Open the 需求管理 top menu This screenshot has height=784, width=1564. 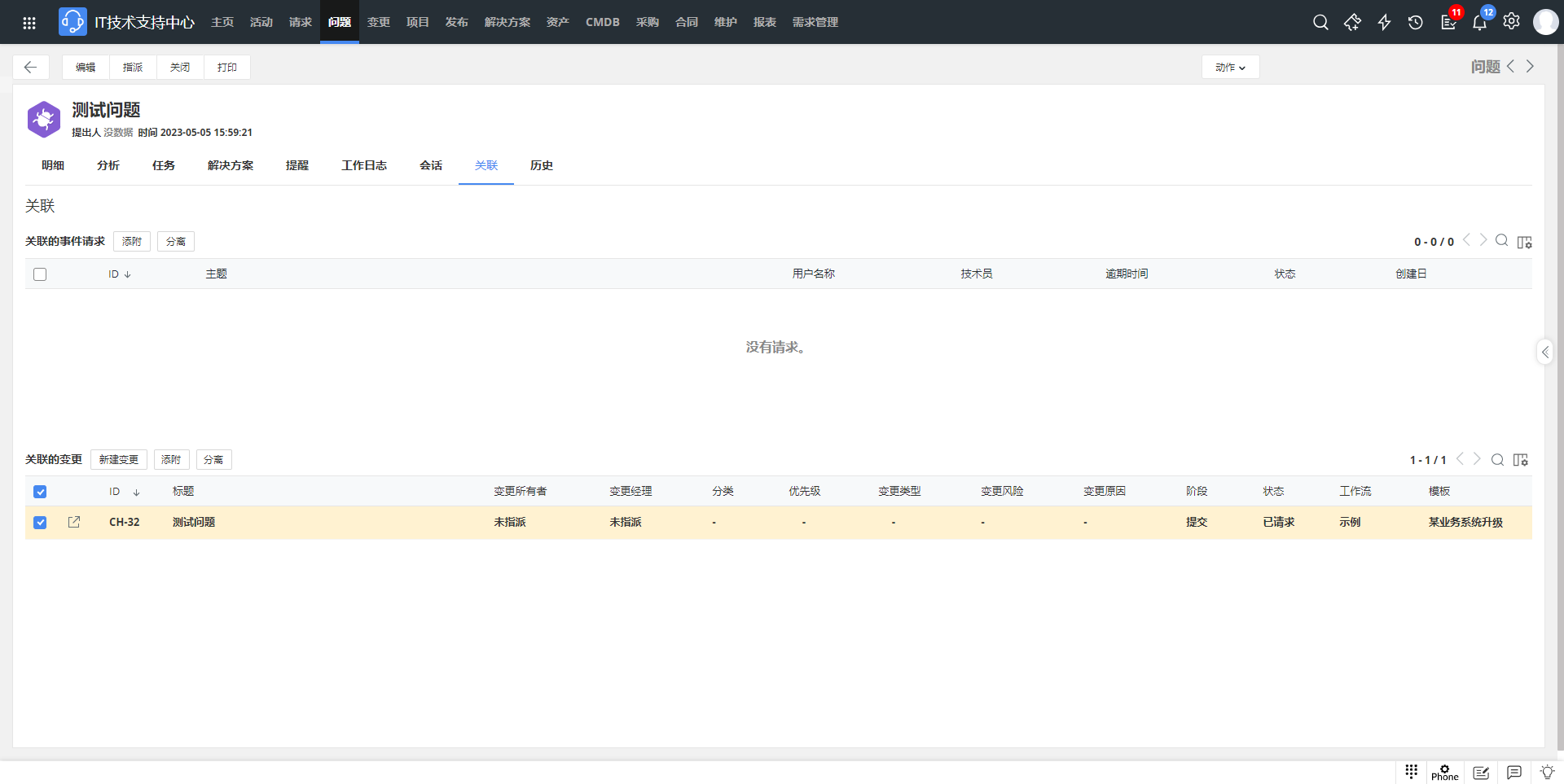coord(815,22)
